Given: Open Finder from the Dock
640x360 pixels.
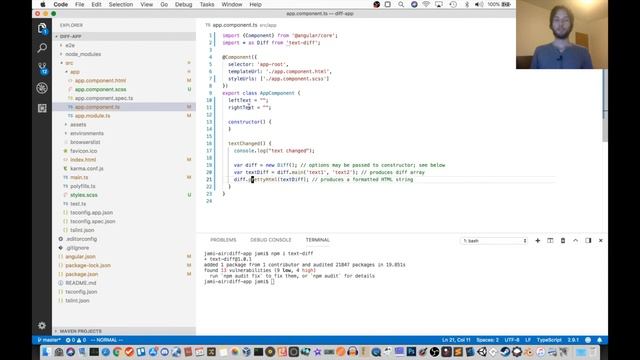Looking at the screenshot, I should click(46, 352).
